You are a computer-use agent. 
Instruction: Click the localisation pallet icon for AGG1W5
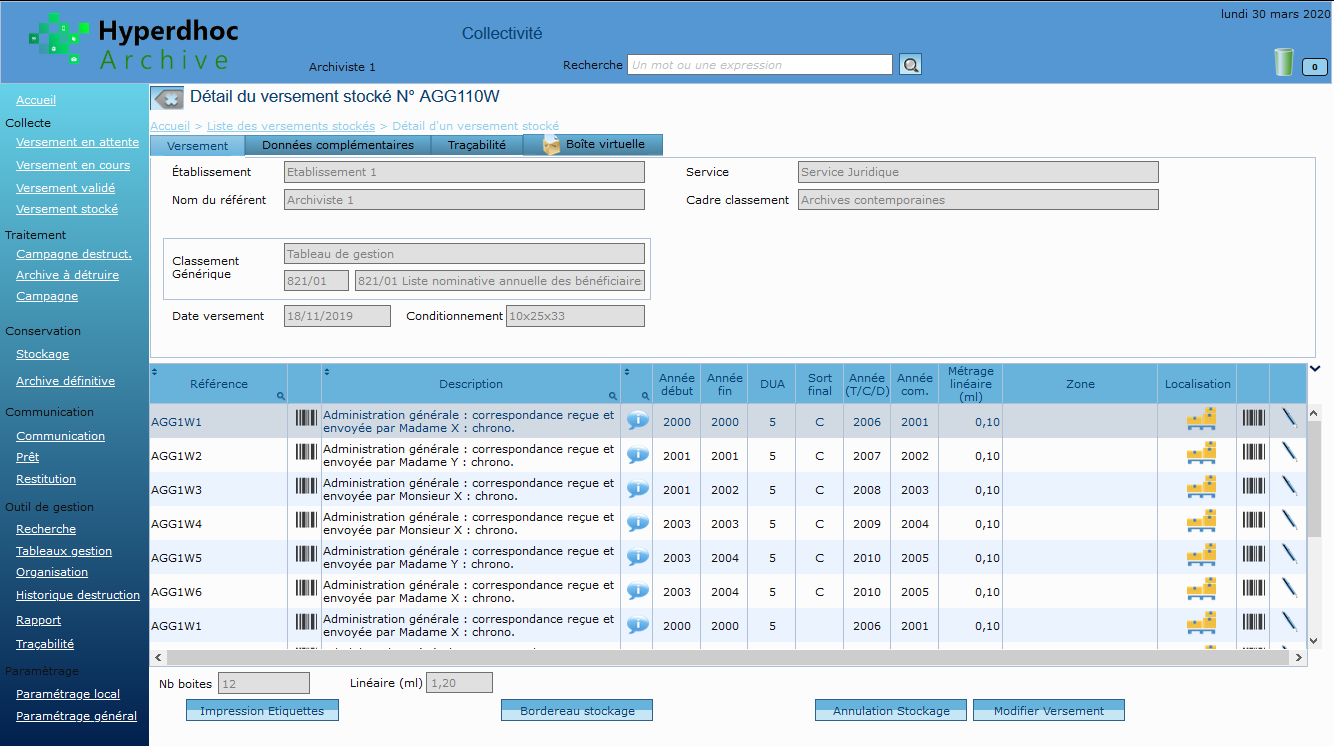(1201, 555)
